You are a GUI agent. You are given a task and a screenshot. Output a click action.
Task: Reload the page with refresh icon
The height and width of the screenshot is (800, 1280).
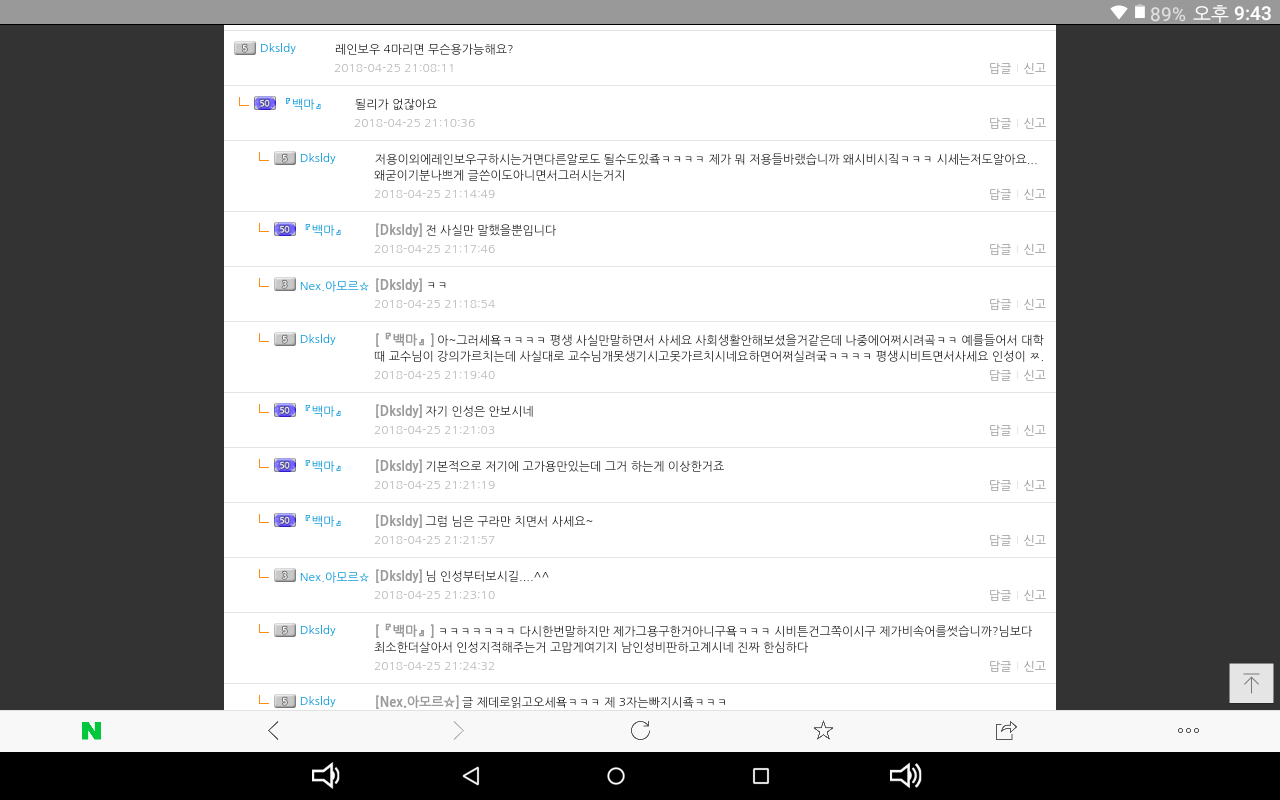640,731
